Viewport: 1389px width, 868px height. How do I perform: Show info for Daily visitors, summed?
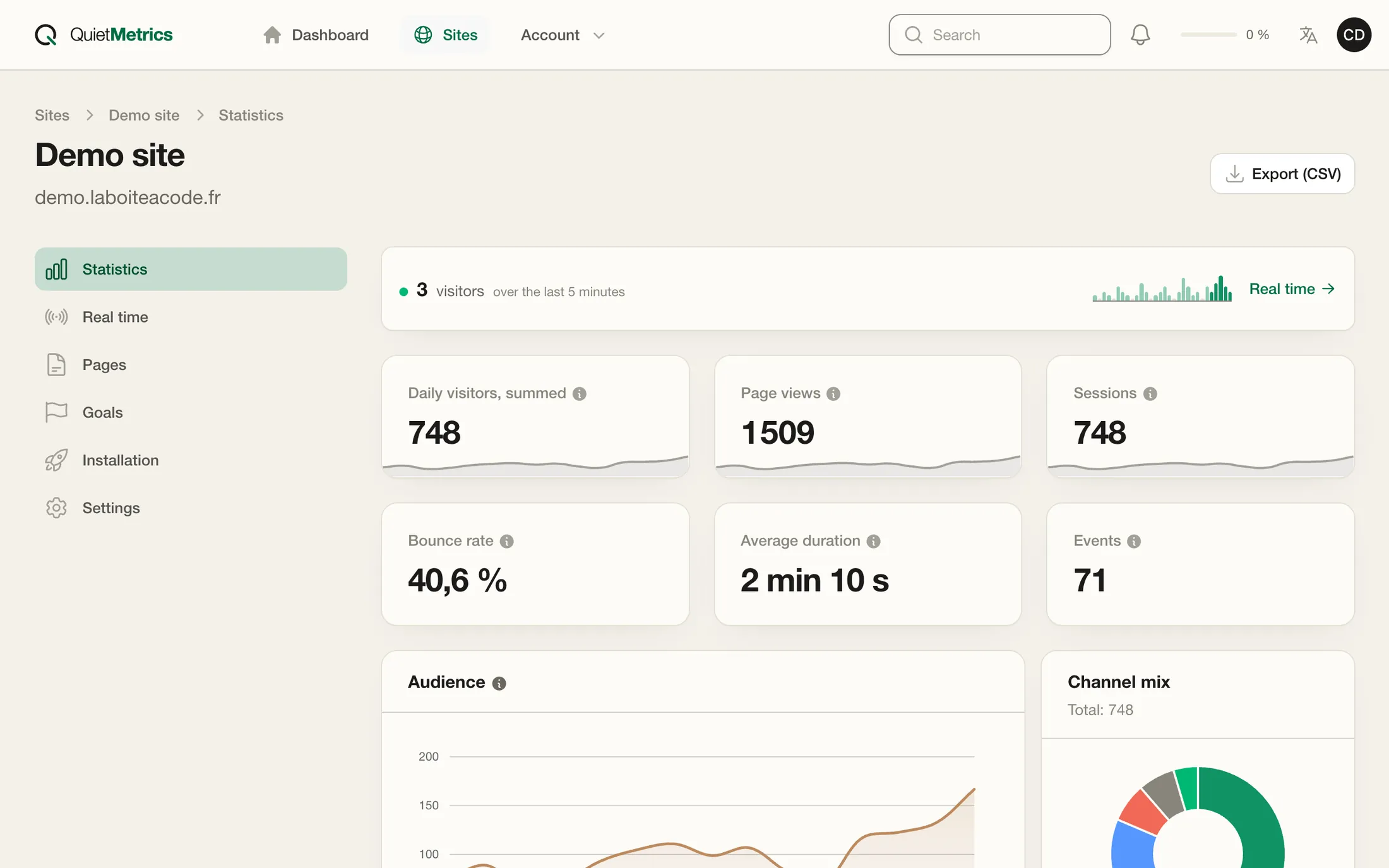click(580, 394)
